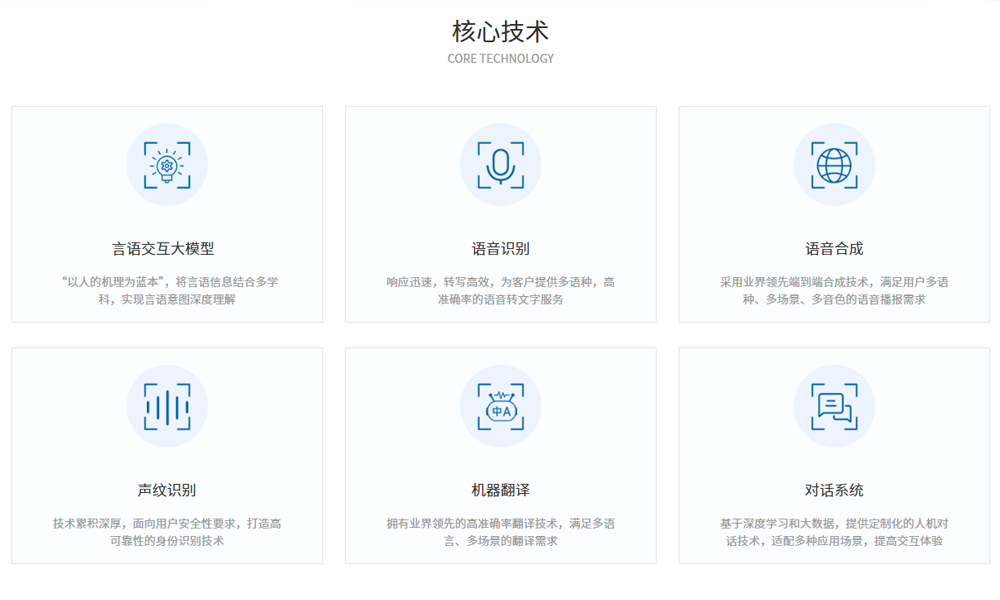Click the description text under 语音识别

point(500,290)
